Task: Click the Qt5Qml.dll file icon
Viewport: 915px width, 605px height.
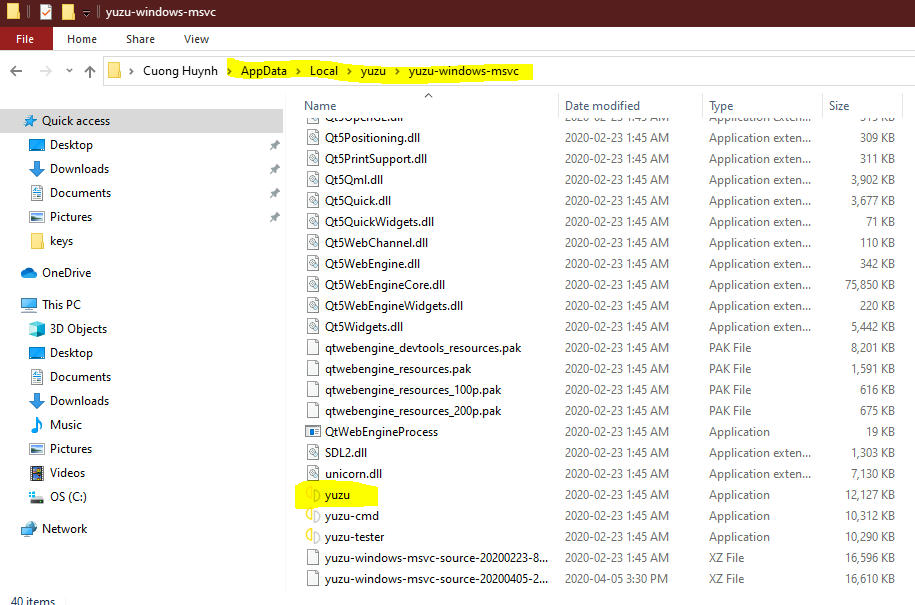Action: [x=313, y=180]
